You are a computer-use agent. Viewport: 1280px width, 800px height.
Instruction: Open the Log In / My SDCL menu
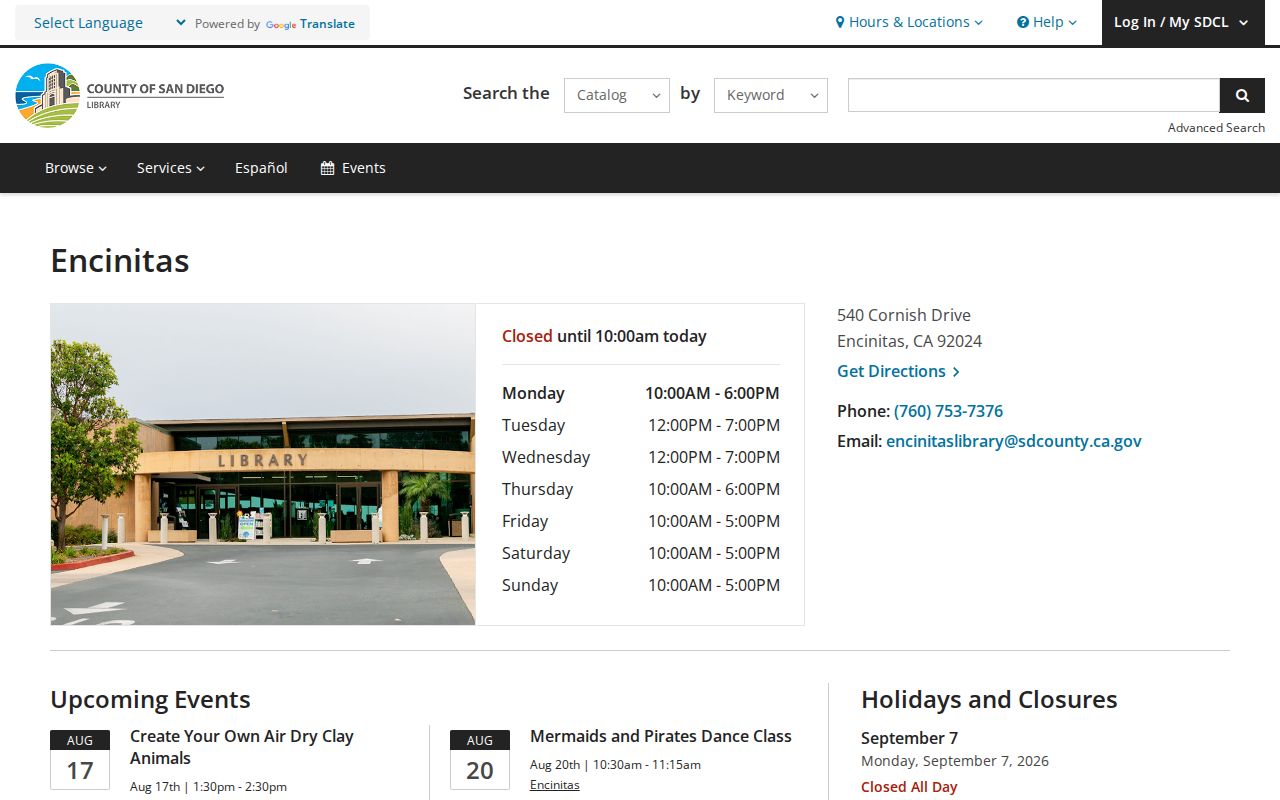click(1183, 22)
